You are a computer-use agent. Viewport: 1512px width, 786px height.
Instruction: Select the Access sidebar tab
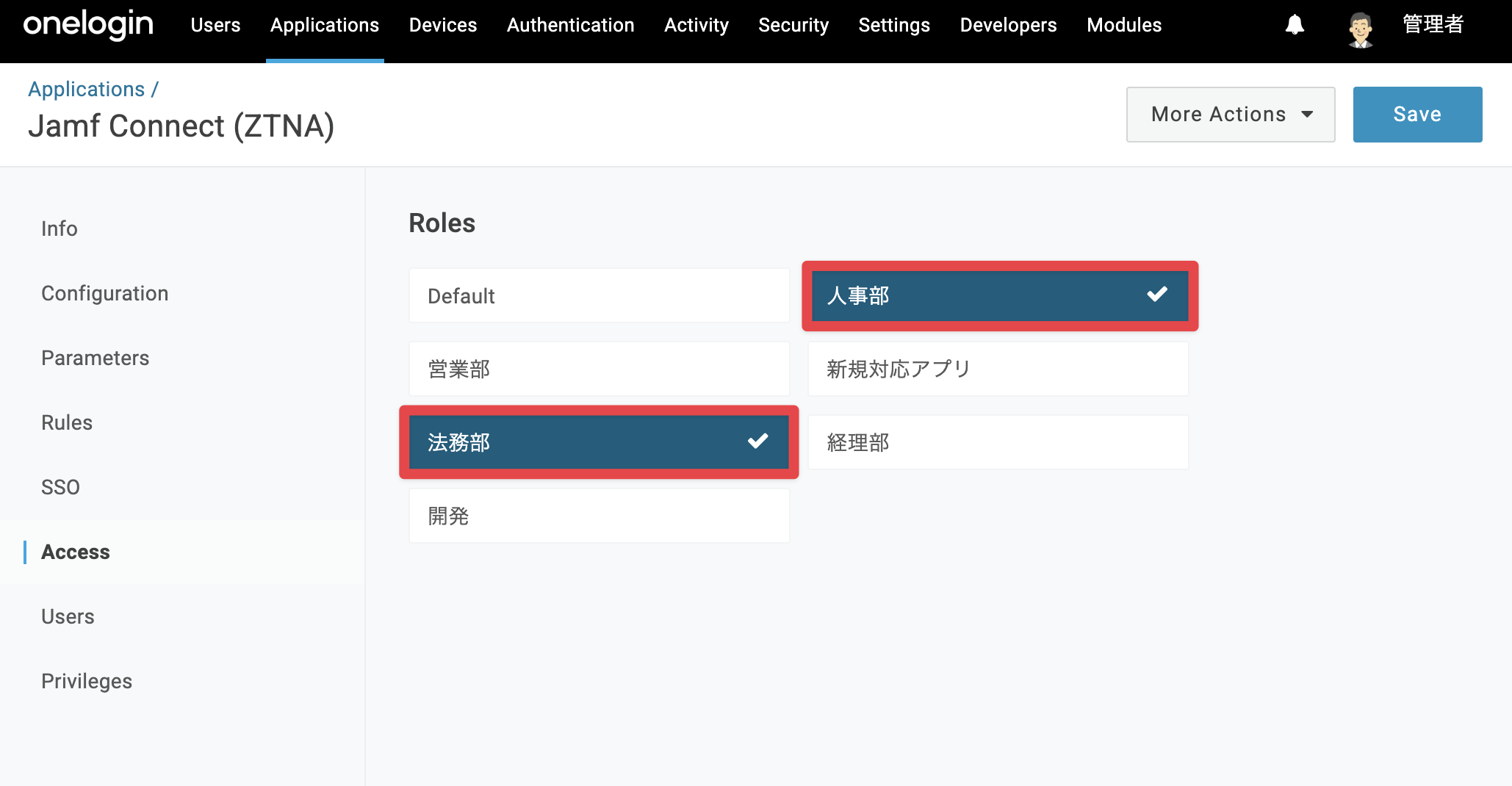pos(76,552)
